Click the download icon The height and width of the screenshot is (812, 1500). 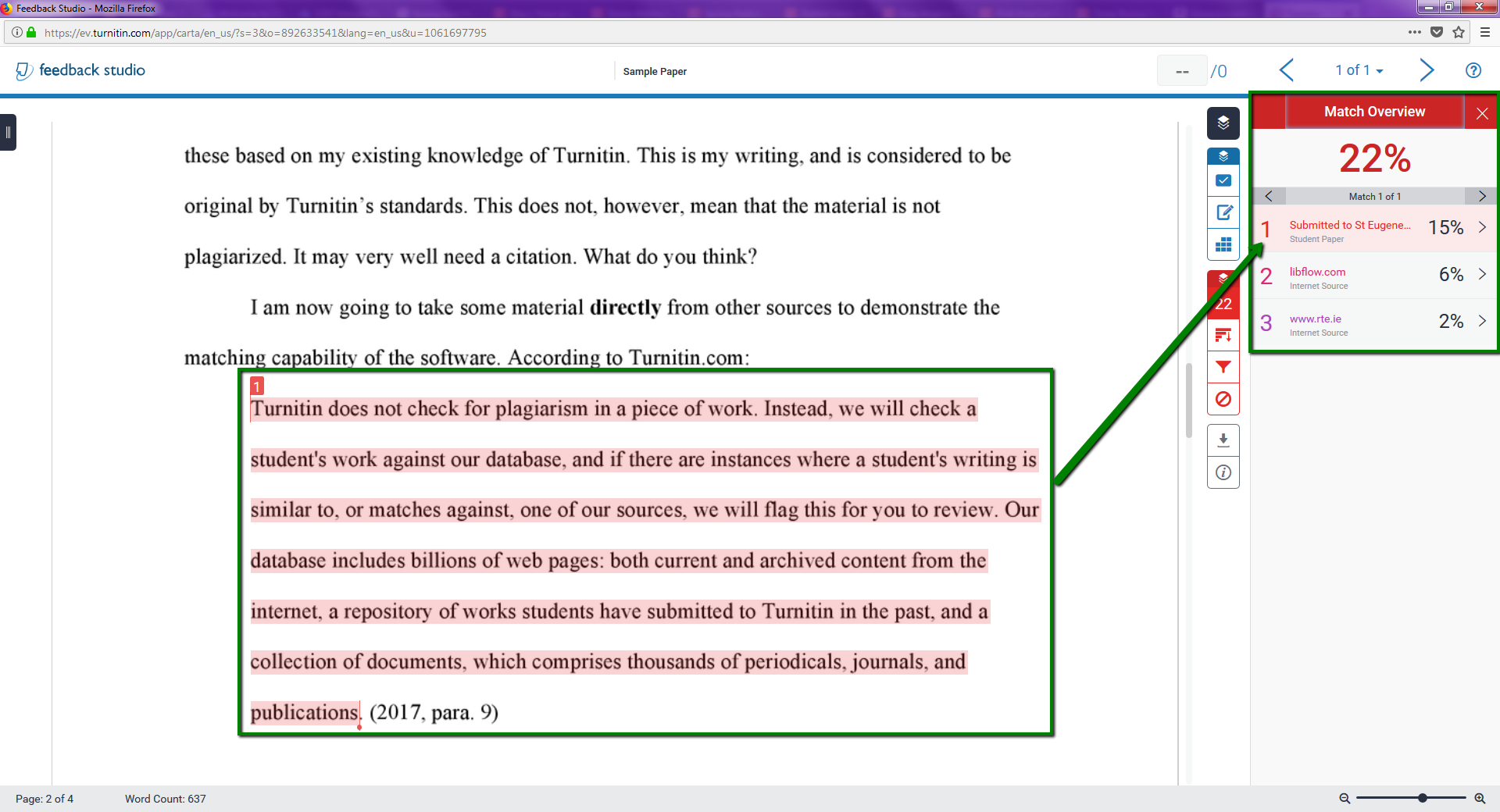[1223, 440]
